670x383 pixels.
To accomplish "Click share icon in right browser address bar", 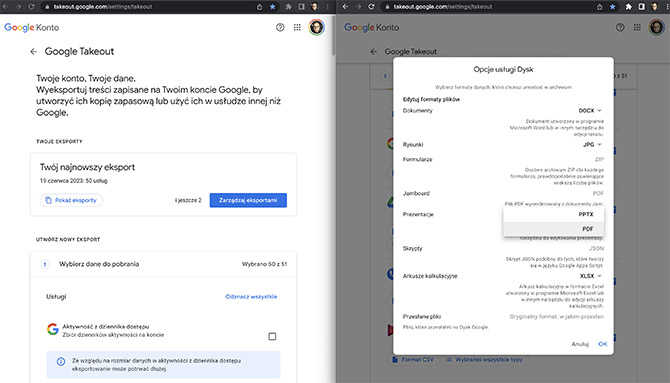I will tap(599, 7).
